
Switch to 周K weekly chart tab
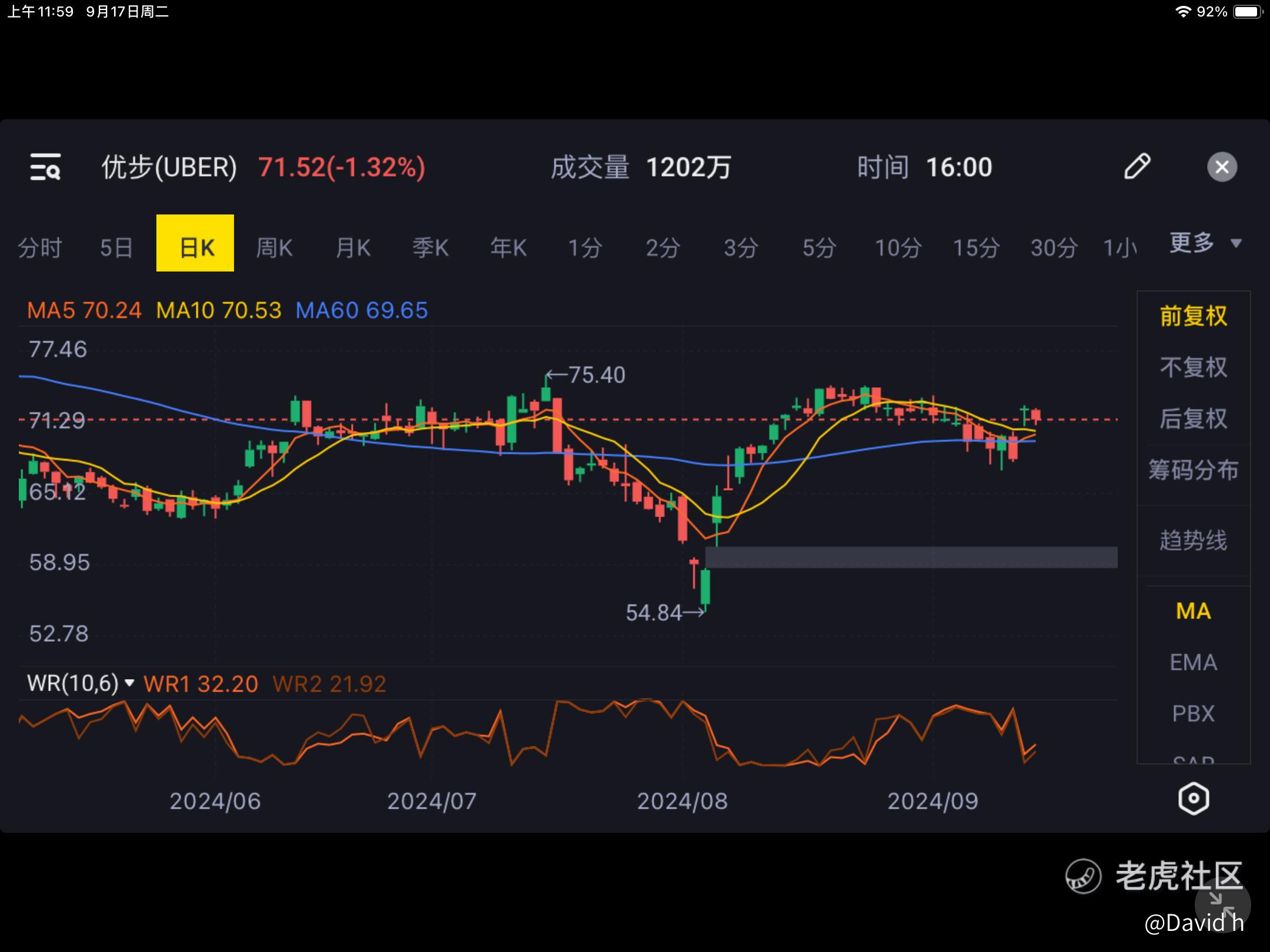(x=274, y=248)
